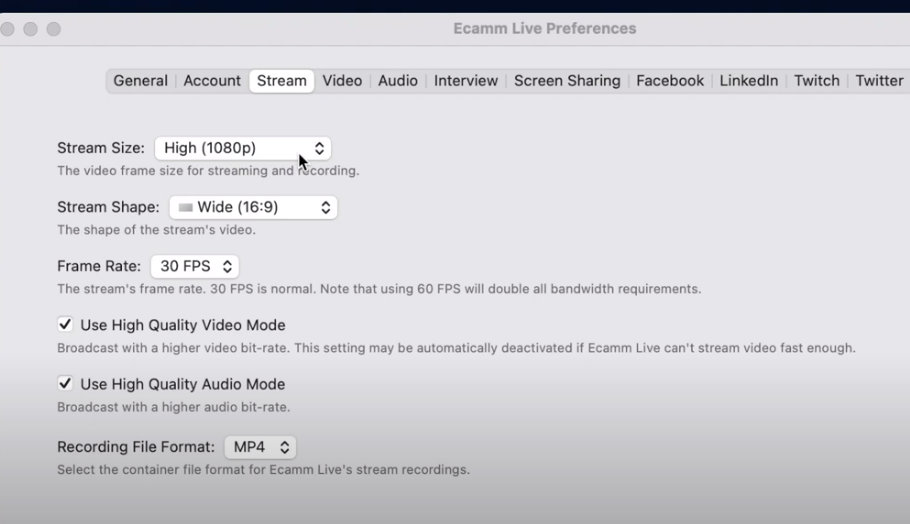Click 'Broadcast with a higher video bit-rate' description

coord(456,348)
